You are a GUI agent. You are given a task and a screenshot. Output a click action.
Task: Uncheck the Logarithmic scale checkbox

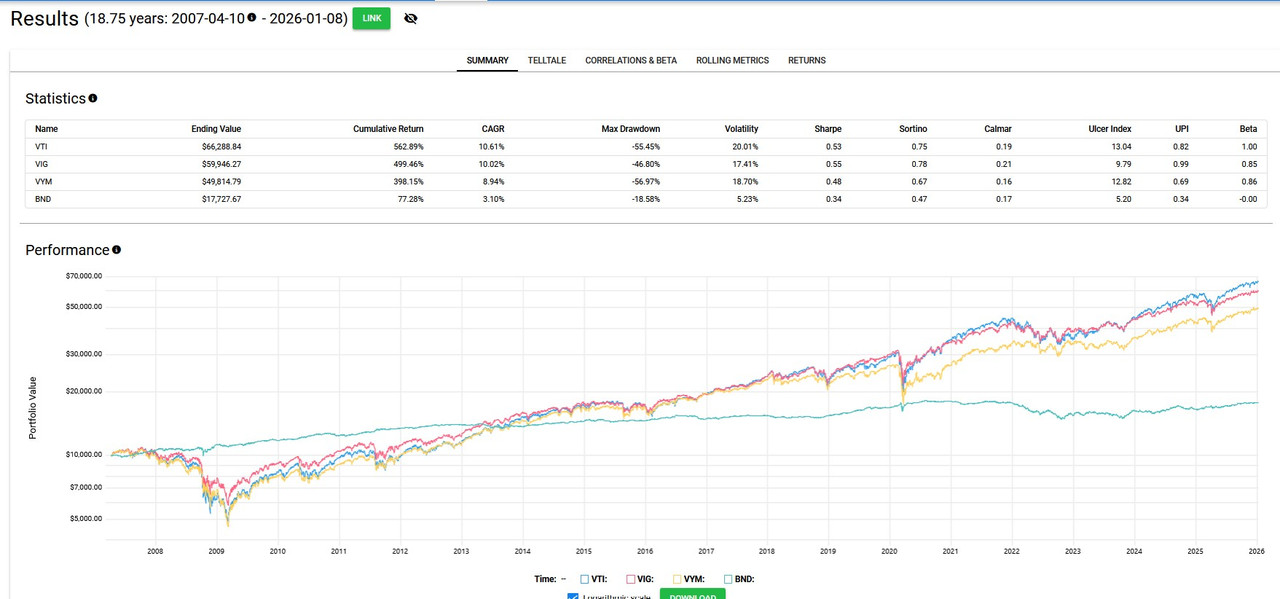(573, 597)
